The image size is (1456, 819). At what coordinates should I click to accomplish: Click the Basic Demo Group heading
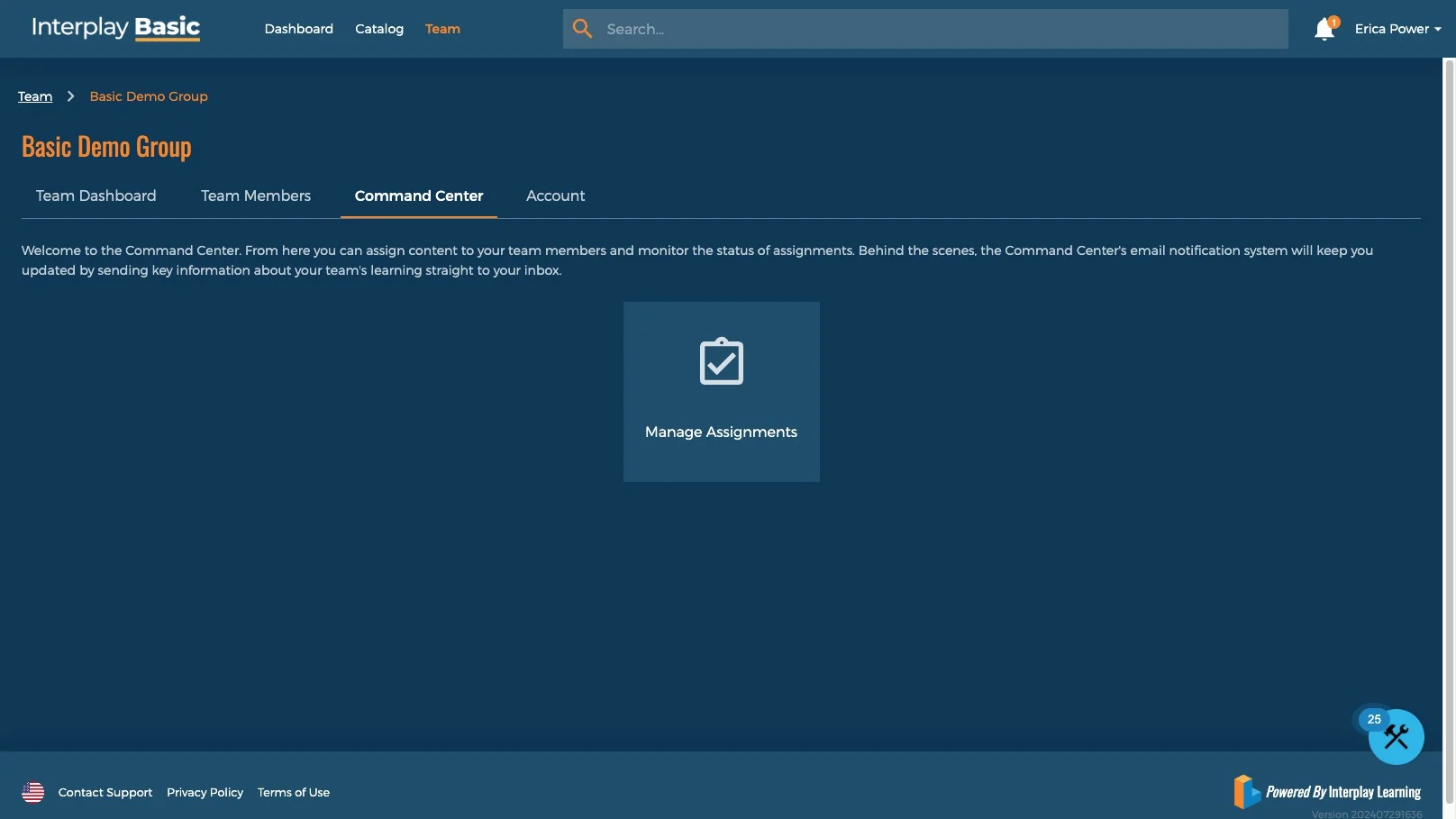pyautogui.click(x=106, y=147)
